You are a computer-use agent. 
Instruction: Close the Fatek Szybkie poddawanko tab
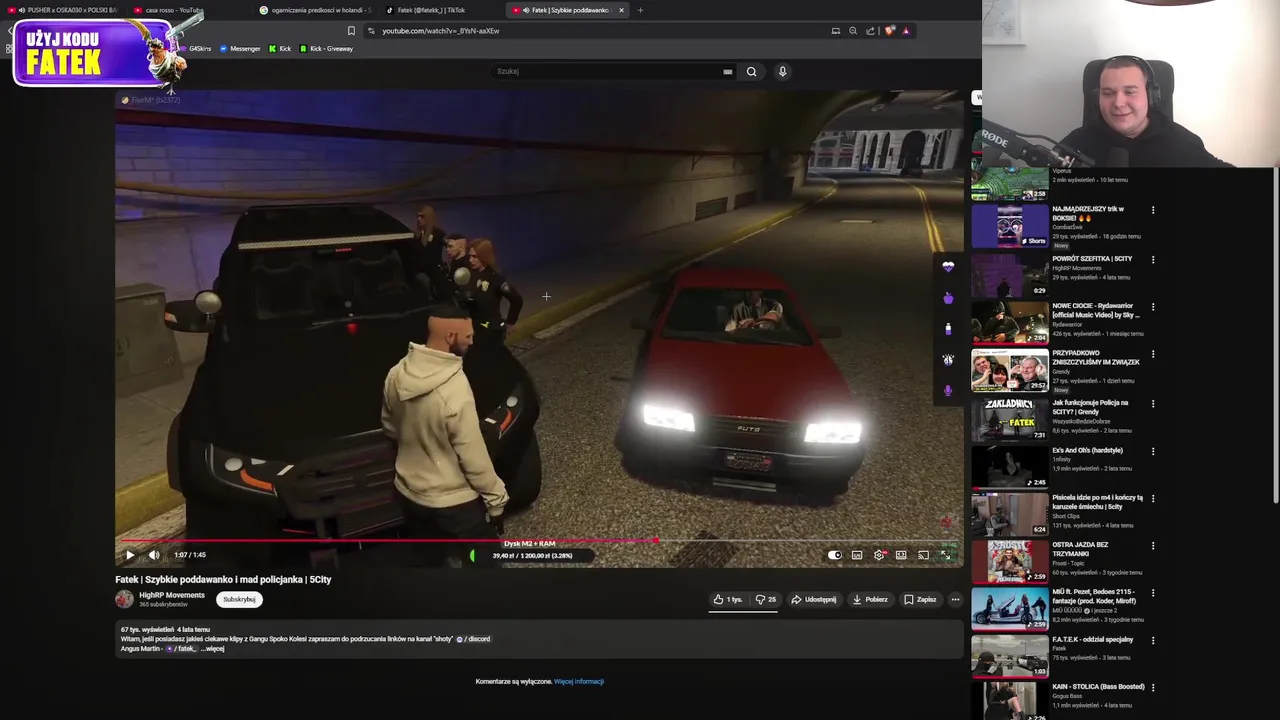[x=621, y=10]
